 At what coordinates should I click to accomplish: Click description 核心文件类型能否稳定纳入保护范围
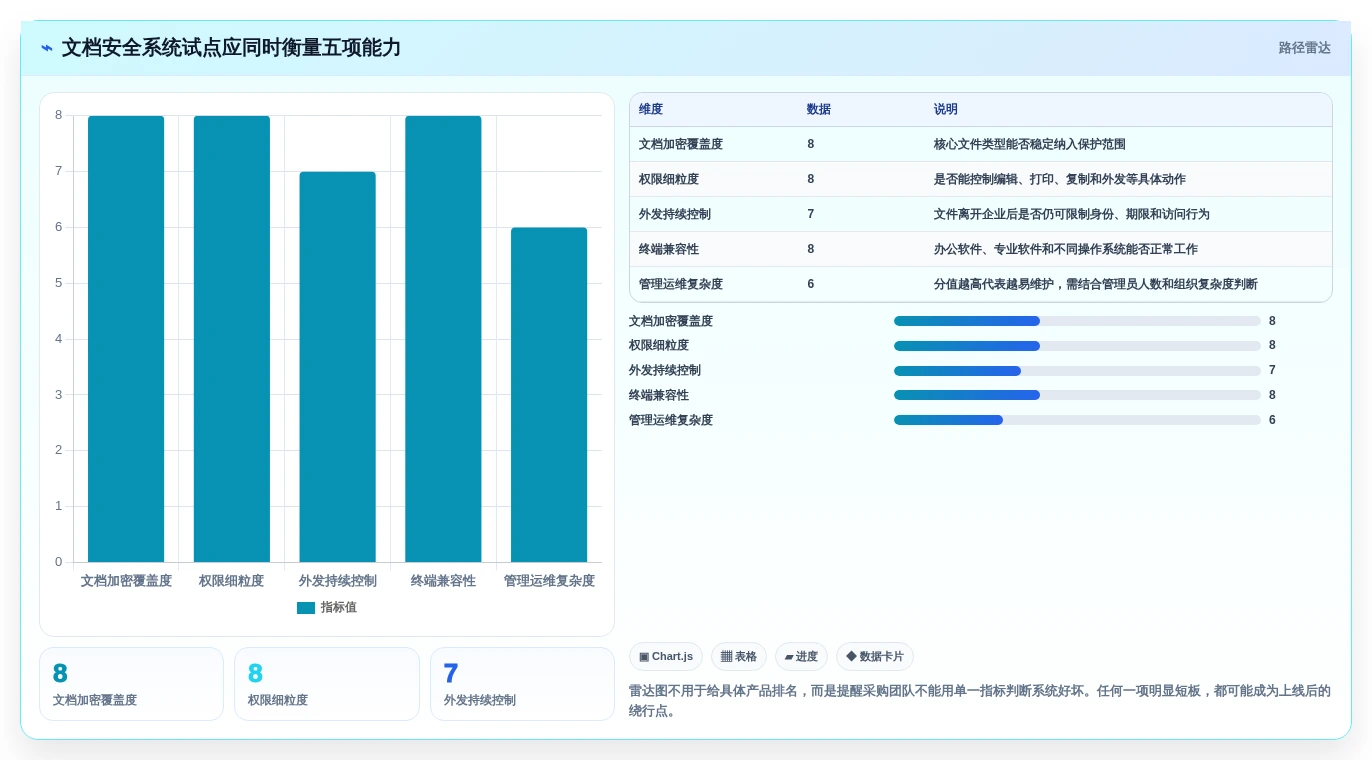coord(1030,144)
